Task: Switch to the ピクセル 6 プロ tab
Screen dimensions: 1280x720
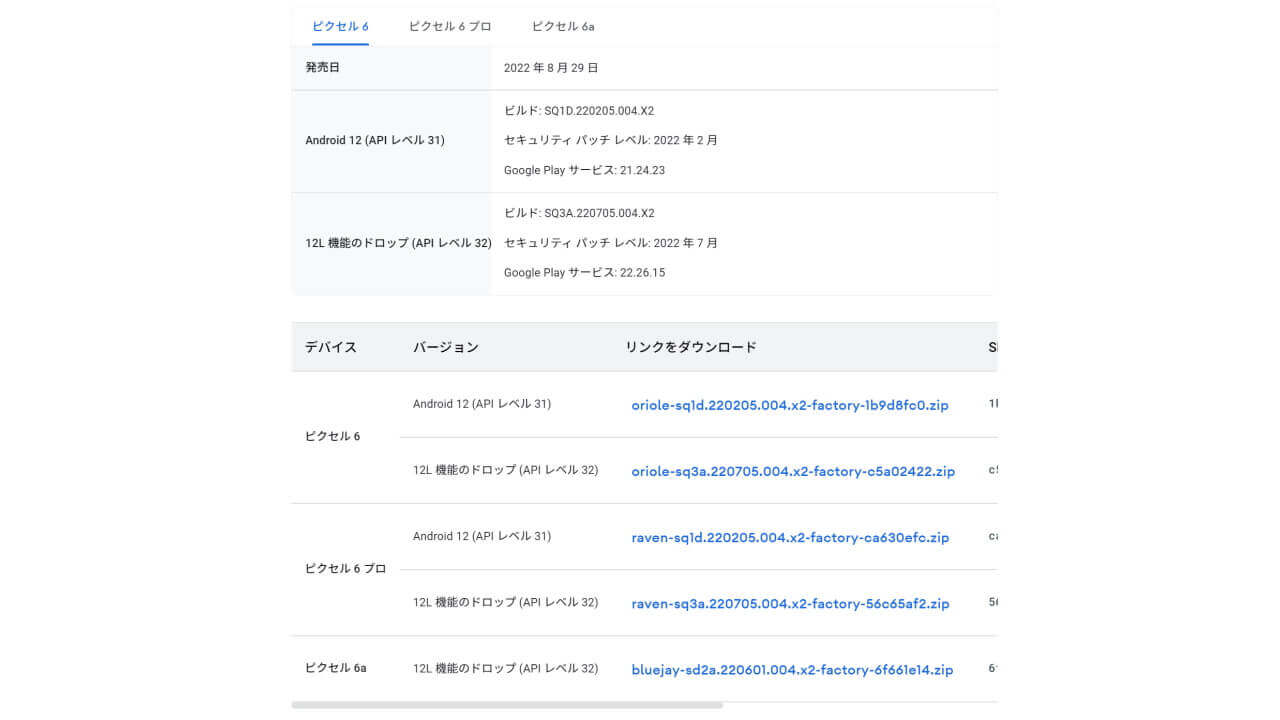Action: (x=450, y=27)
